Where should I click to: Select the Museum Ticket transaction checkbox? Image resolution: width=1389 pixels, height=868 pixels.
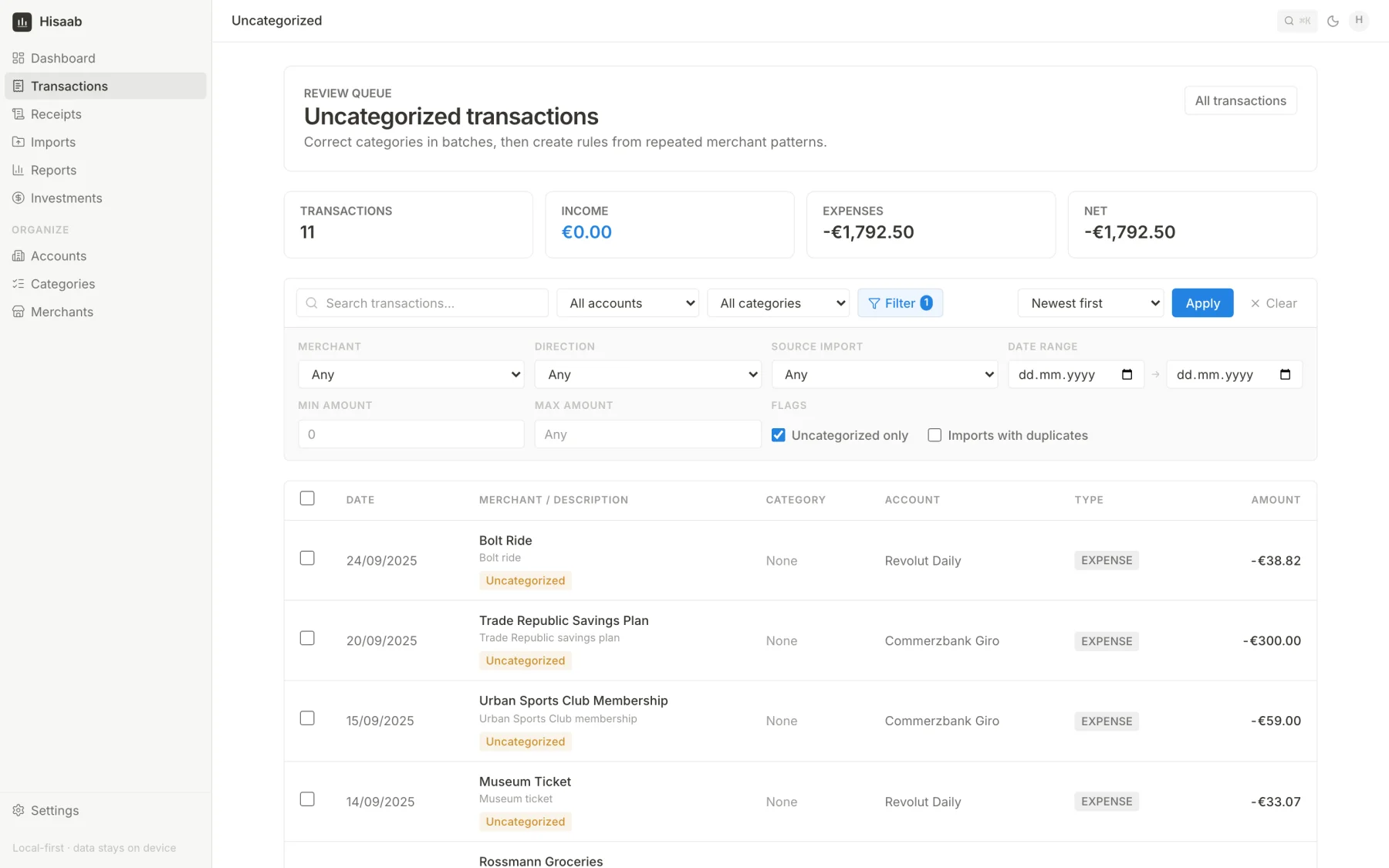pyautogui.click(x=307, y=799)
